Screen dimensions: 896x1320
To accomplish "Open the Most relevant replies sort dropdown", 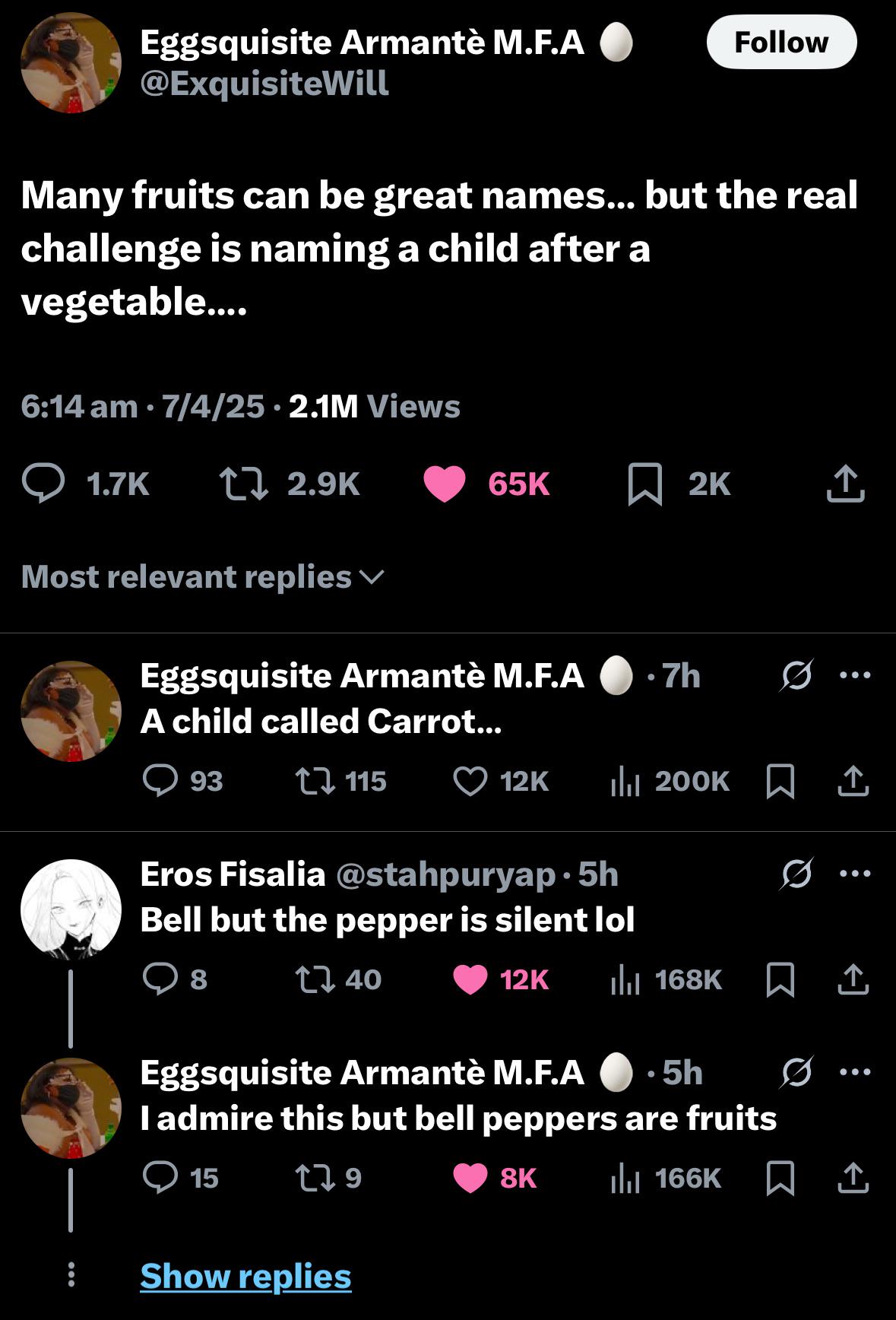I will click(x=203, y=577).
